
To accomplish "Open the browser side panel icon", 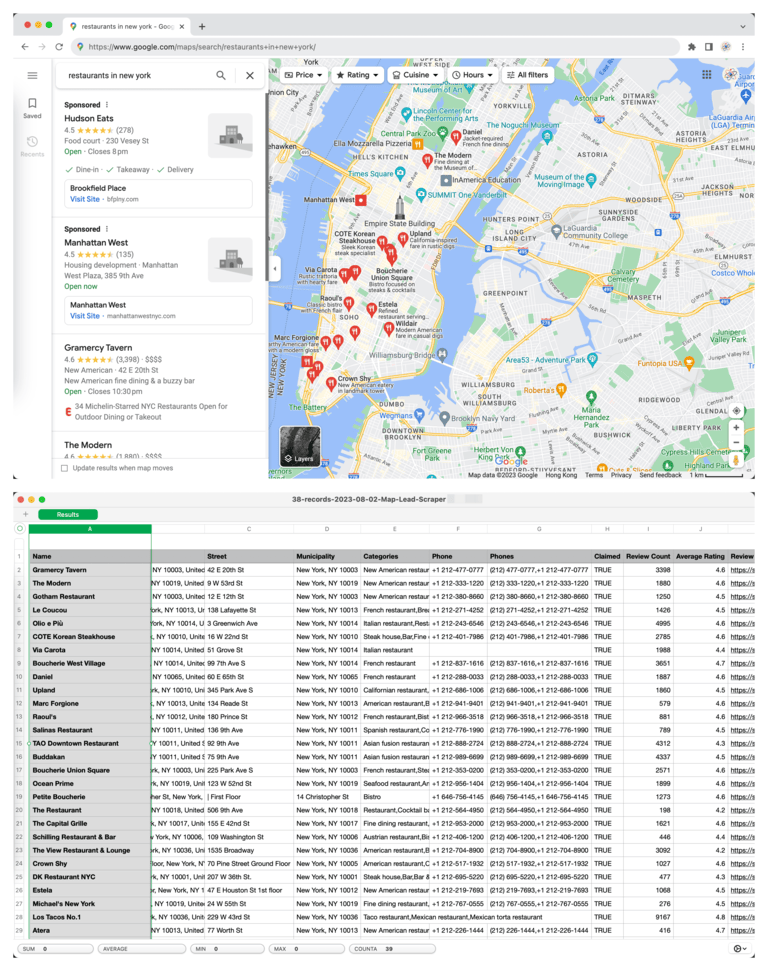I will [x=709, y=46].
